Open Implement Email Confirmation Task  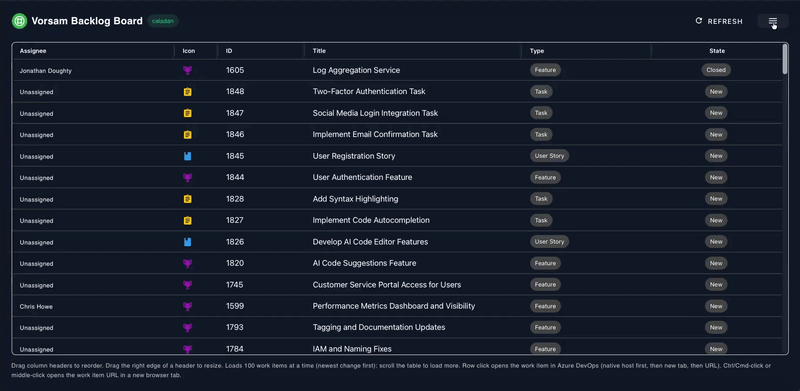click(375, 135)
